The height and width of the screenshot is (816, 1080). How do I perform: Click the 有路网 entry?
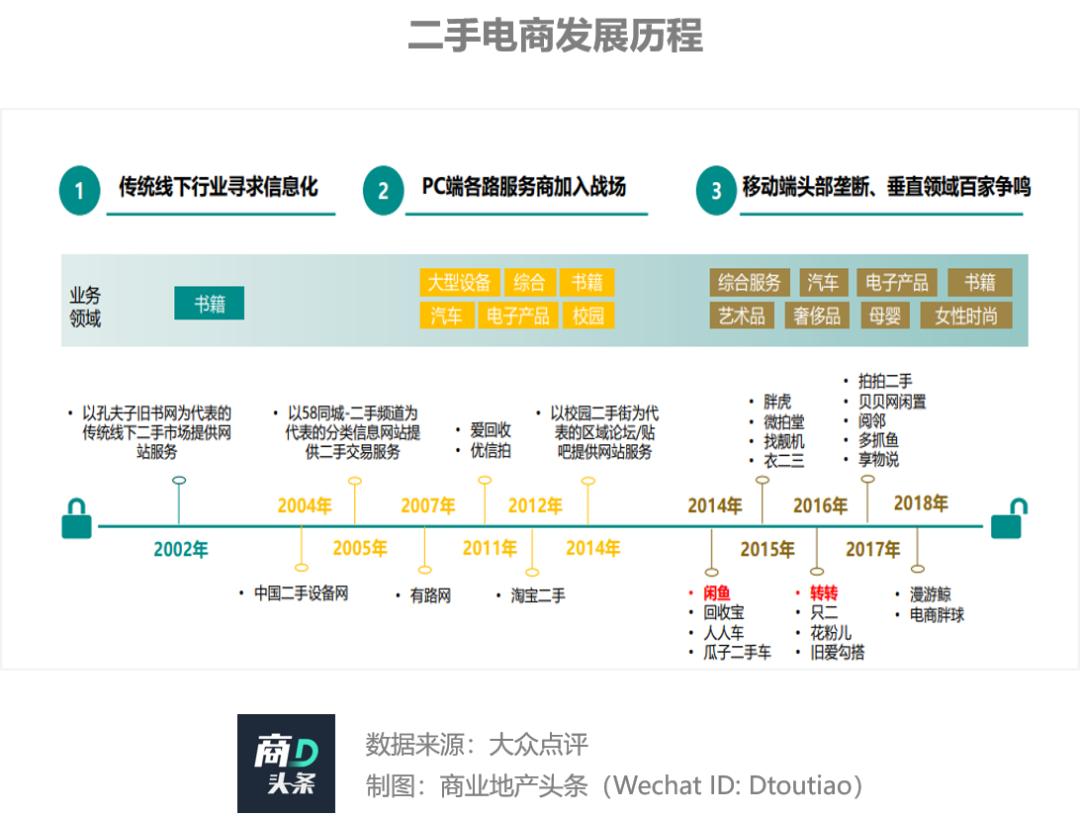(x=430, y=596)
